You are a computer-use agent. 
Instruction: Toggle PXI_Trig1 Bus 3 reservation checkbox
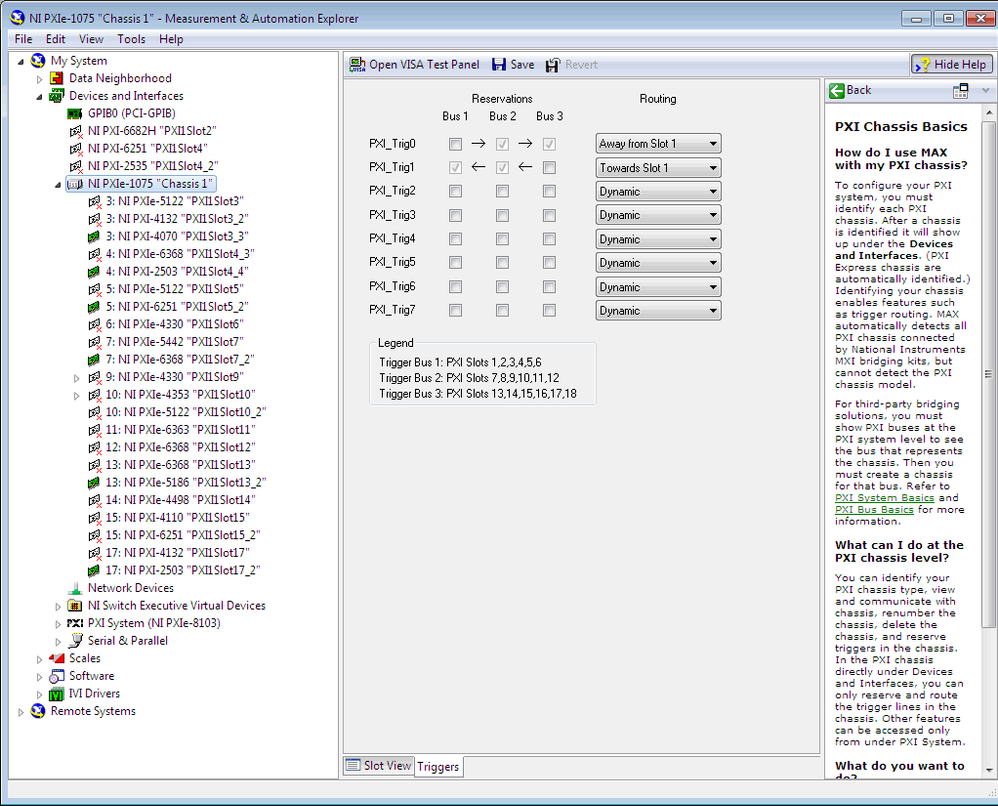click(x=549, y=168)
